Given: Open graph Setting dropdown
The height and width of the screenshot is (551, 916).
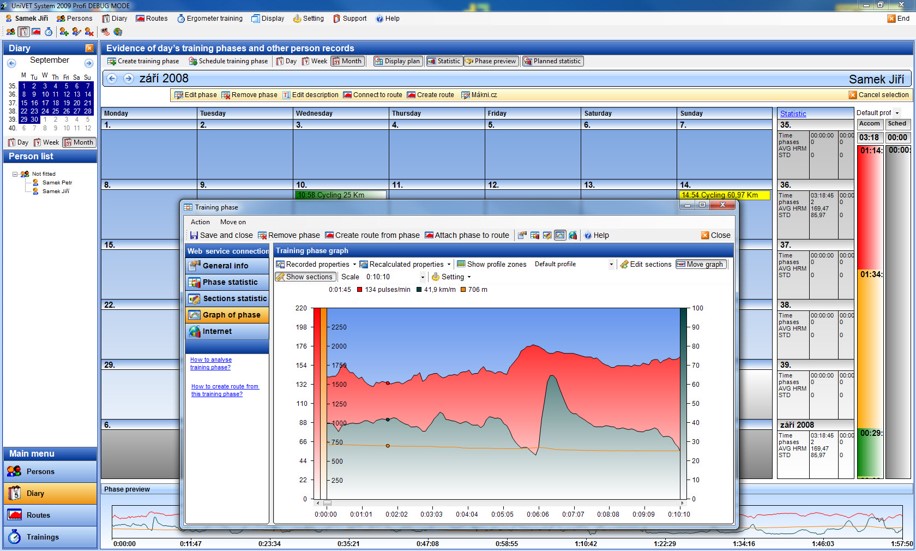Looking at the screenshot, I should pos(451,277).
